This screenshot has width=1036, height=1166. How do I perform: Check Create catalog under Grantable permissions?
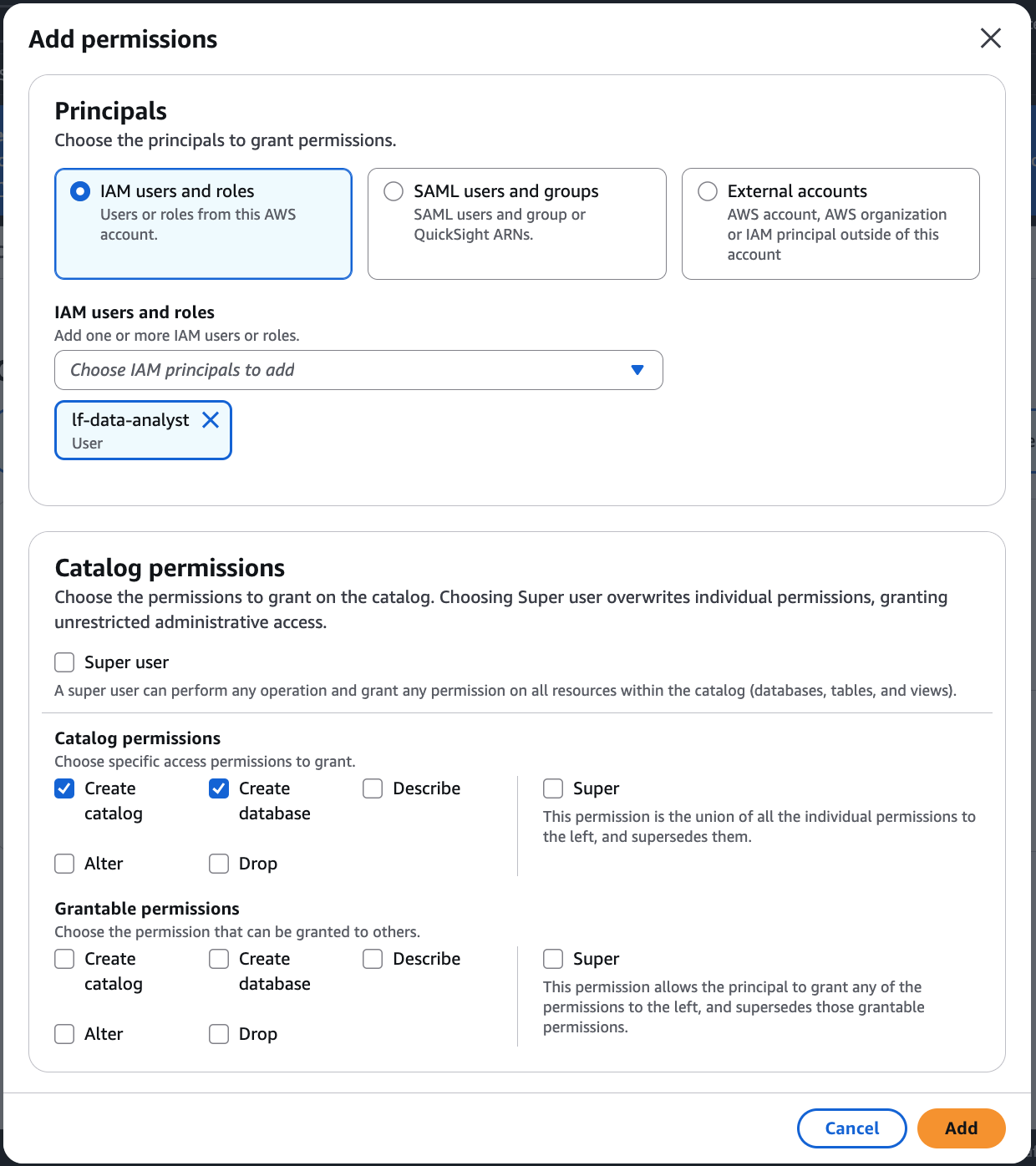[x=64, y=959]
